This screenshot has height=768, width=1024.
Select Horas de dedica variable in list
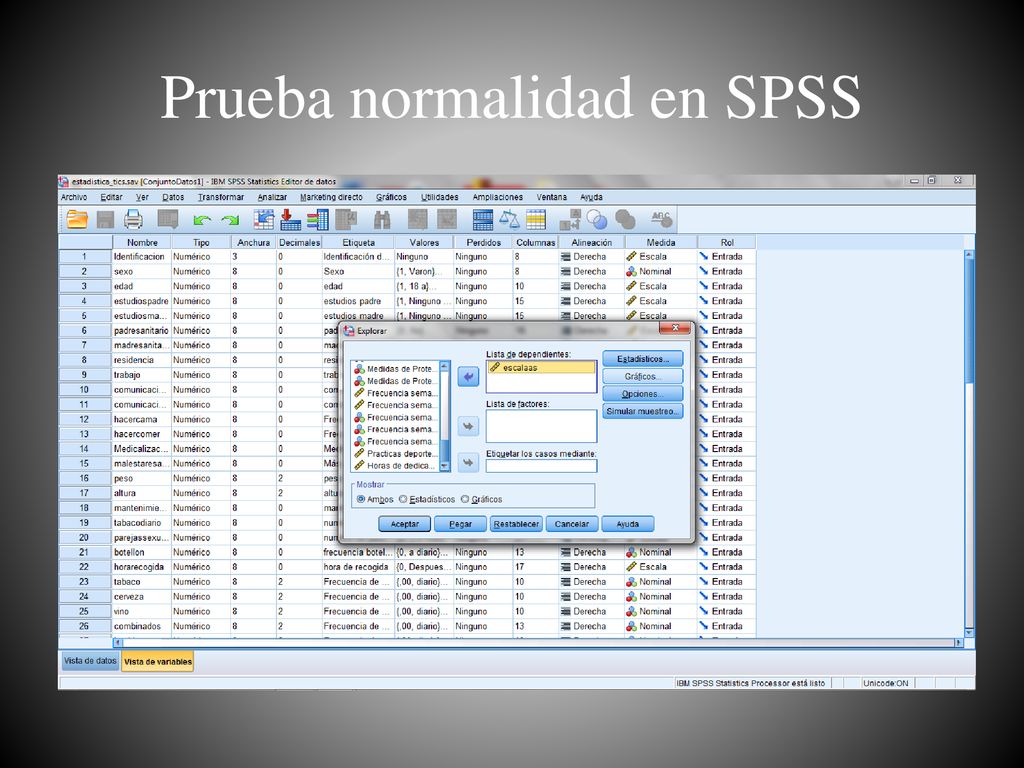pos(396,466)
